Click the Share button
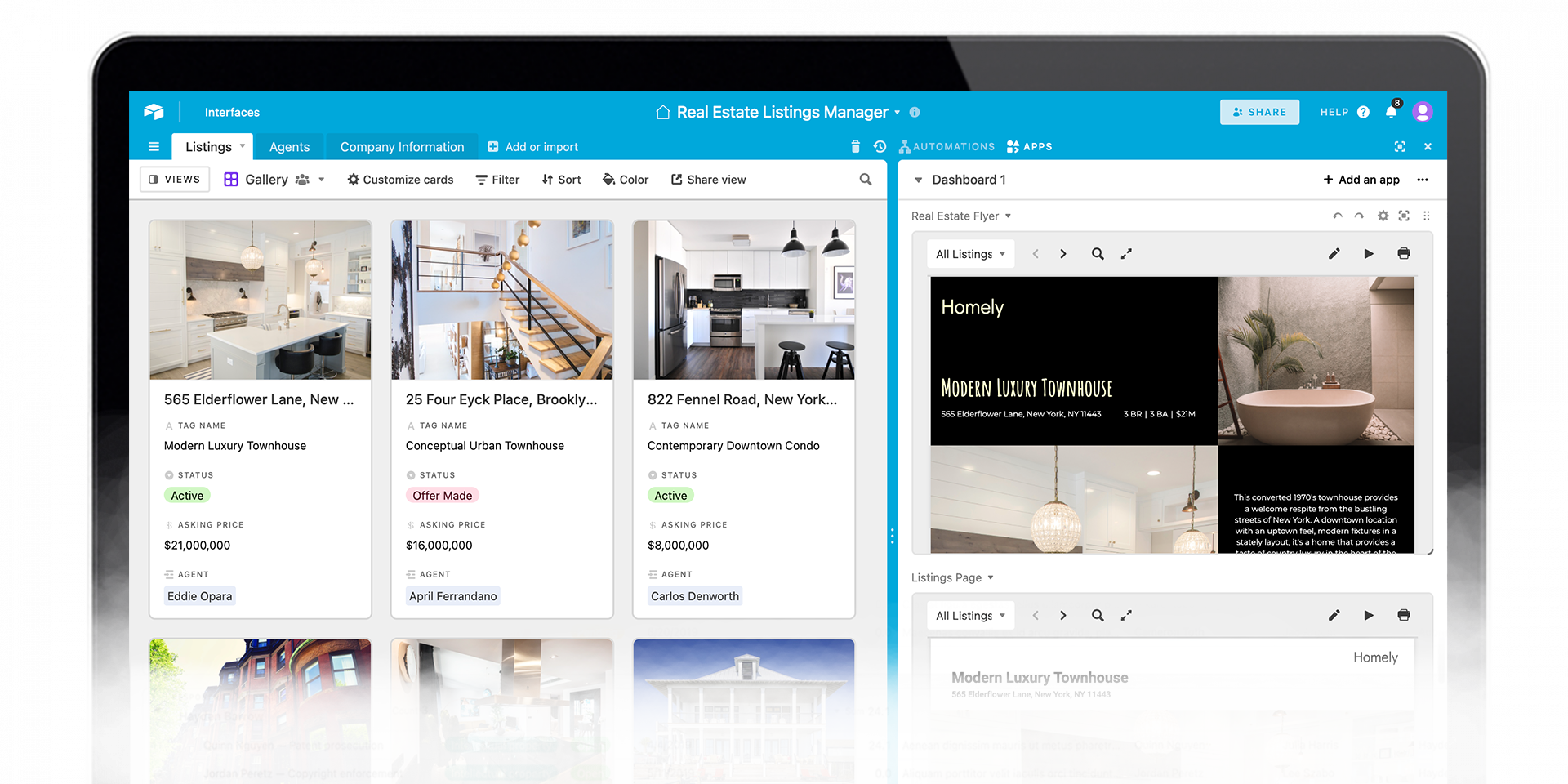 tap(1258, 113)
